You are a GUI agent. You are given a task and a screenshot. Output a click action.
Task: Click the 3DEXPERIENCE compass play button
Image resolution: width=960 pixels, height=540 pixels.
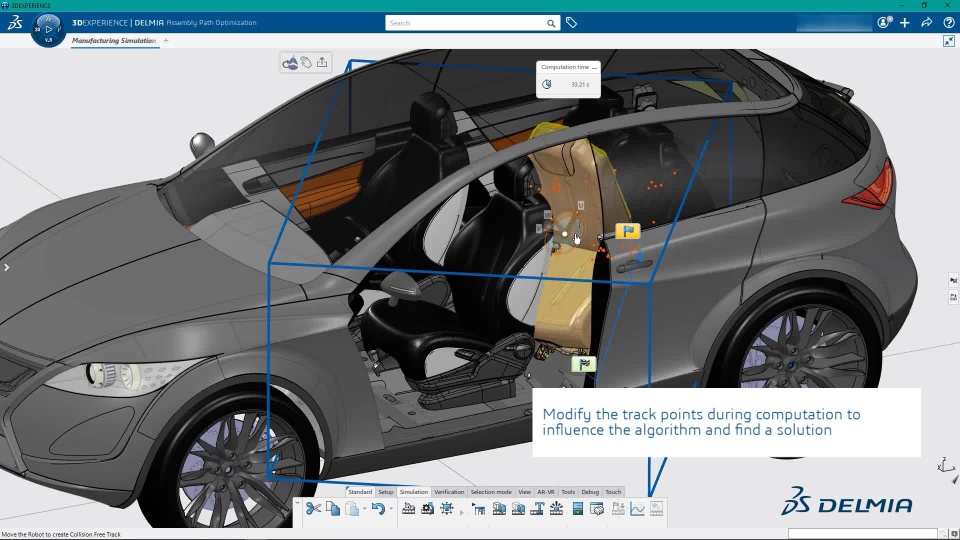point(48,29)
